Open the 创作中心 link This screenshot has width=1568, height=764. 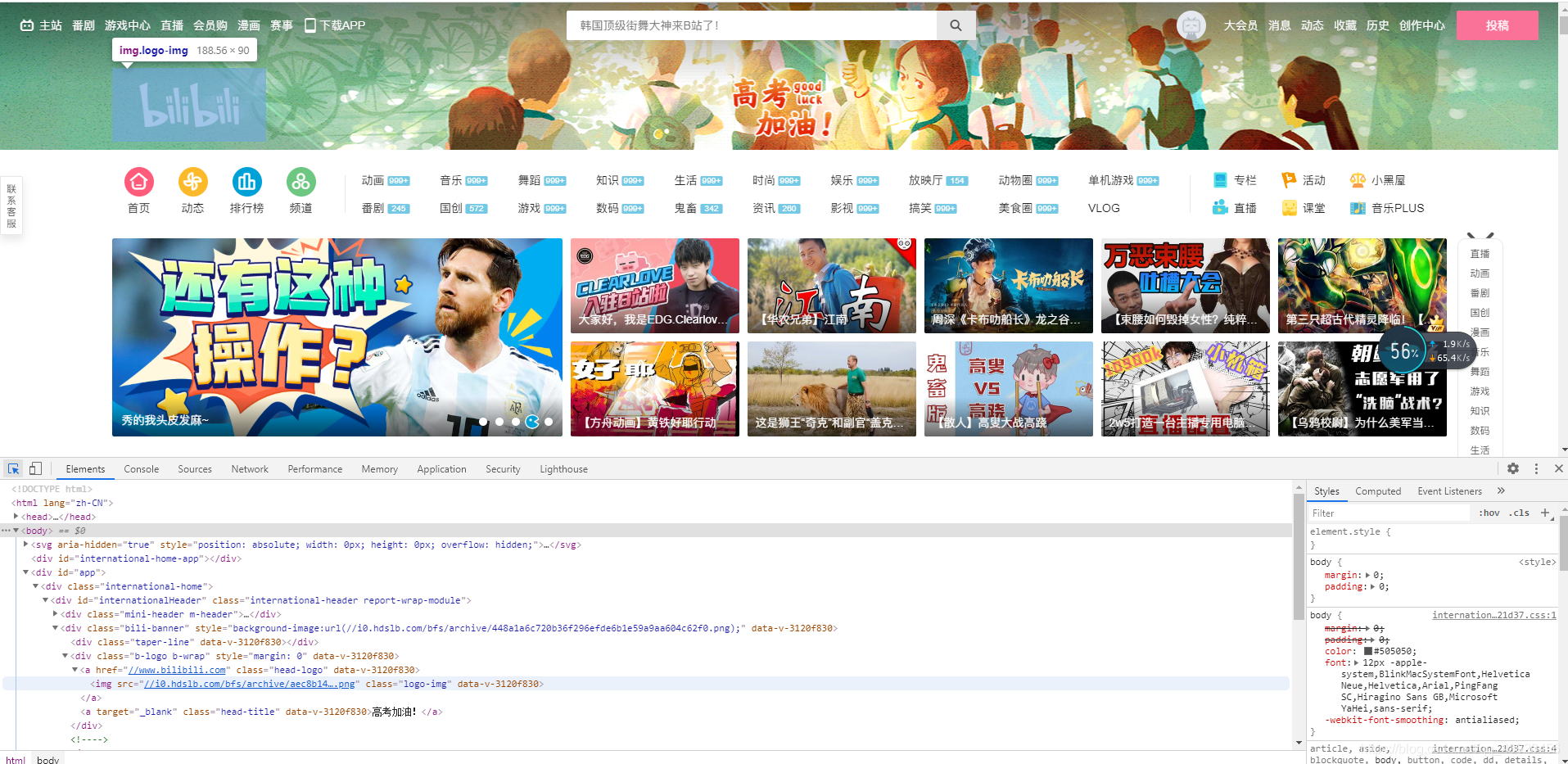pos(1422,25)
